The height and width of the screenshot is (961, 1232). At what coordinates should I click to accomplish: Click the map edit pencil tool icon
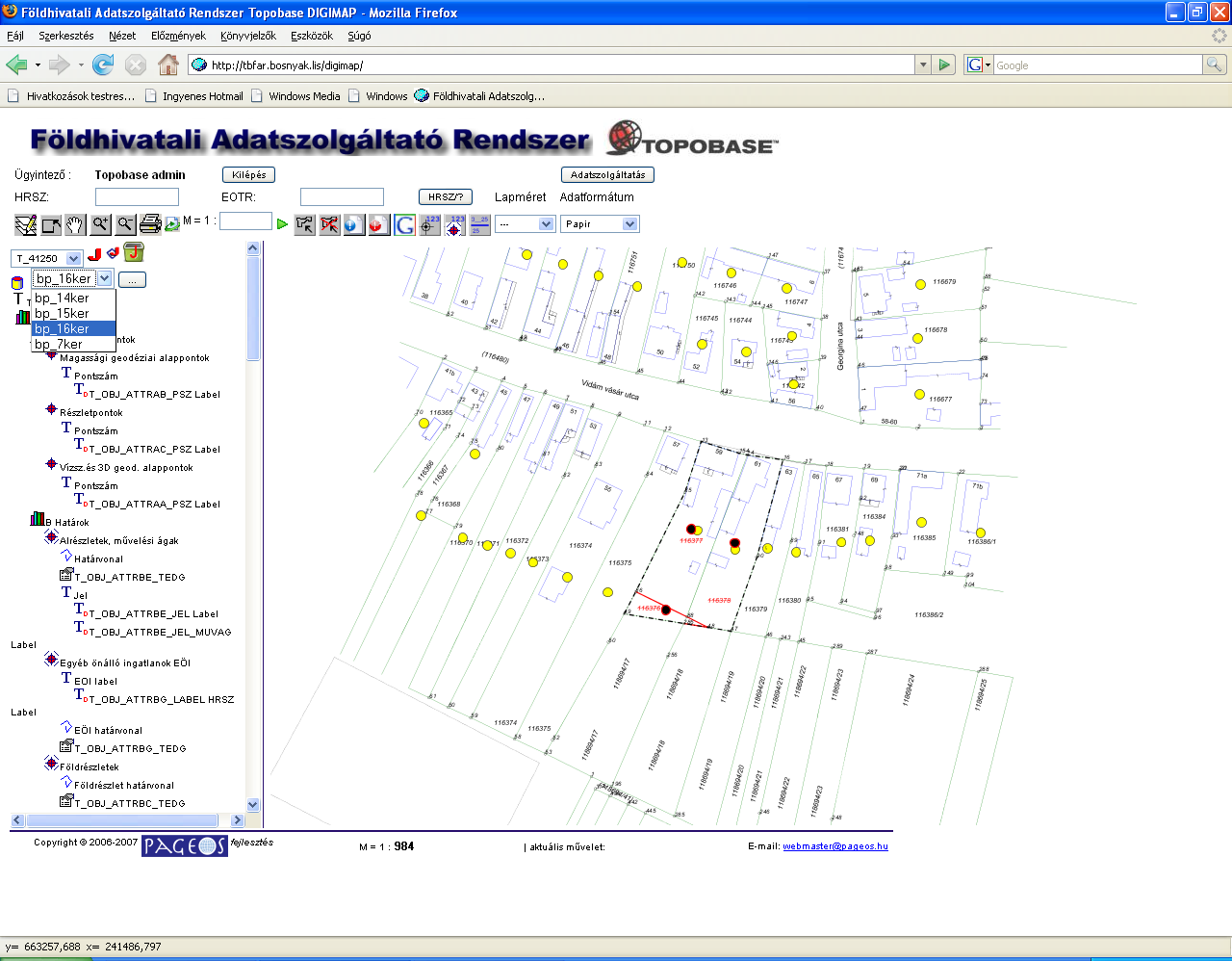25,224
